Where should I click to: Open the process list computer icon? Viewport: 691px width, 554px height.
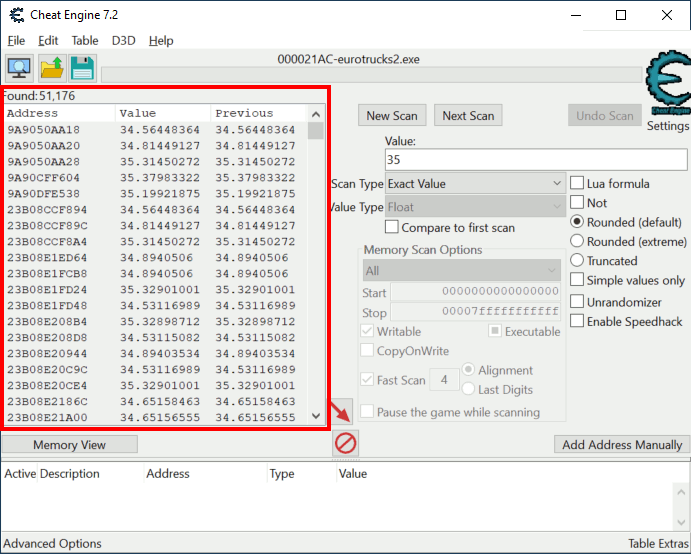pos(19,69)
